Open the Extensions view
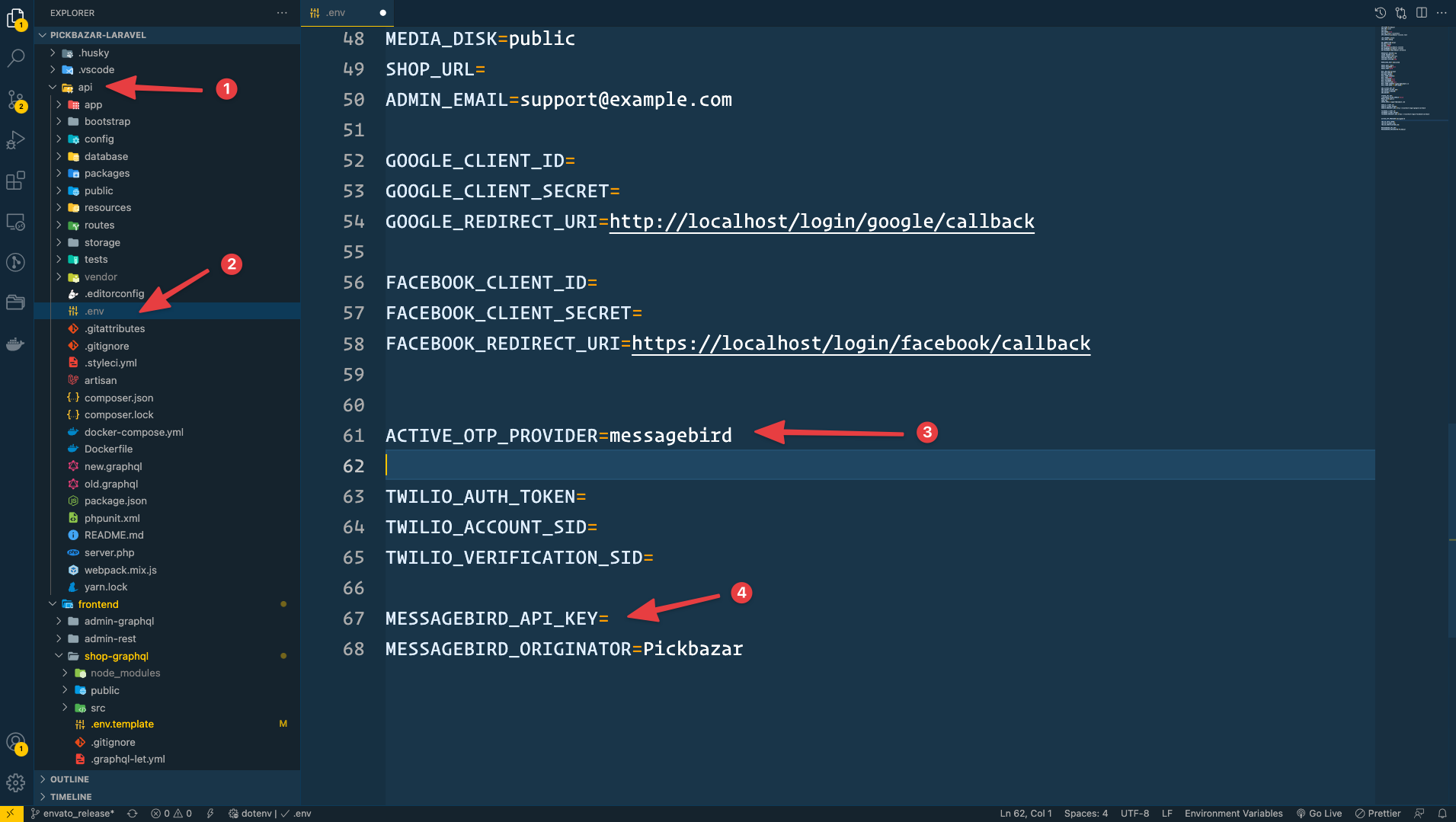 (16, 181)
